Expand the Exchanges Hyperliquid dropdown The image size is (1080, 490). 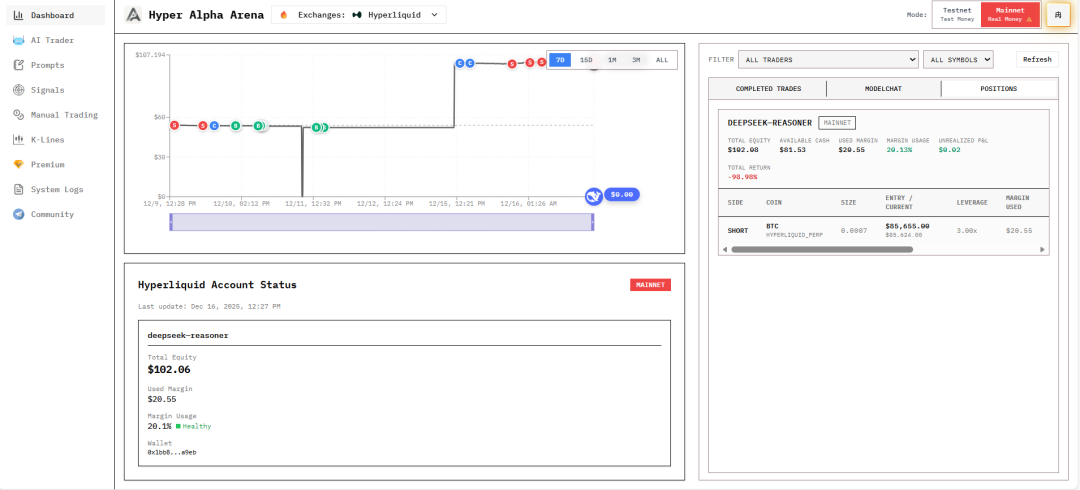[358, 15]
